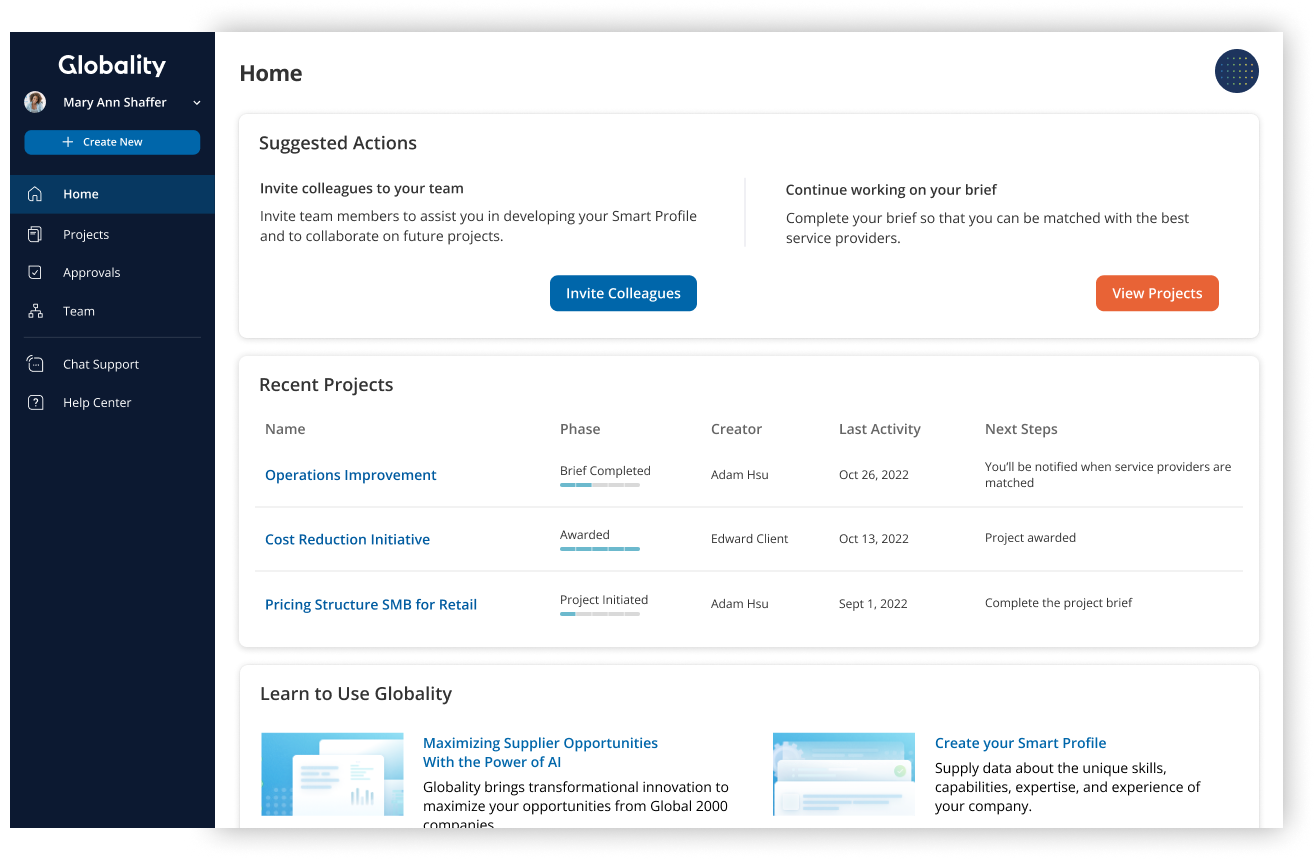
Task: Click the Oct 26, 2022 date cell
Action: [x=874, y=475]
